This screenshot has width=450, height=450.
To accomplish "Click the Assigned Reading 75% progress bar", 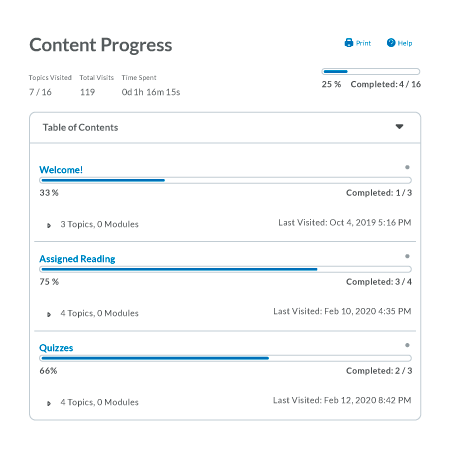I will pos(225,269).
